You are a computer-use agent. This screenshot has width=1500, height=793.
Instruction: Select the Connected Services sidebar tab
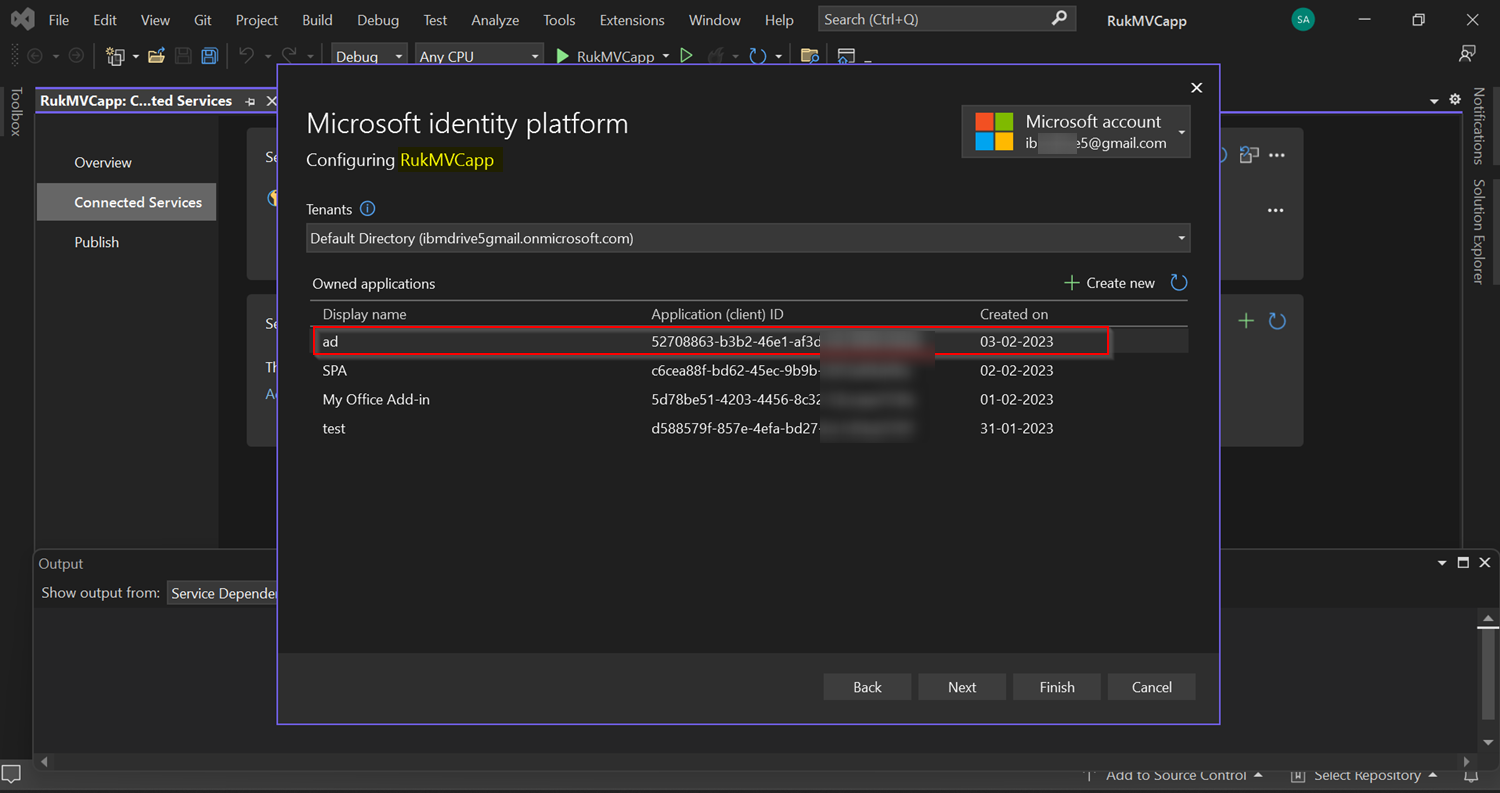click(x=127, y=202)
